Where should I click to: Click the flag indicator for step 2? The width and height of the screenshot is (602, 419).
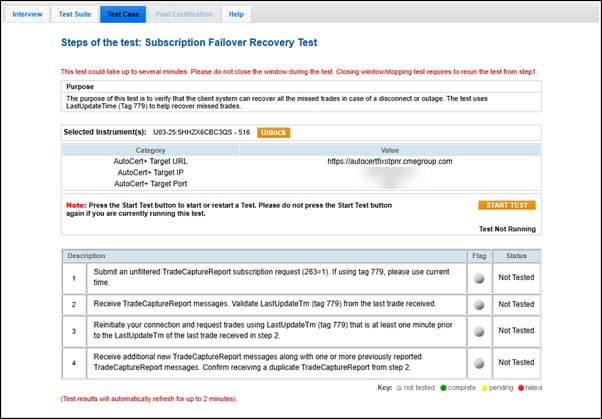point(477,304)
